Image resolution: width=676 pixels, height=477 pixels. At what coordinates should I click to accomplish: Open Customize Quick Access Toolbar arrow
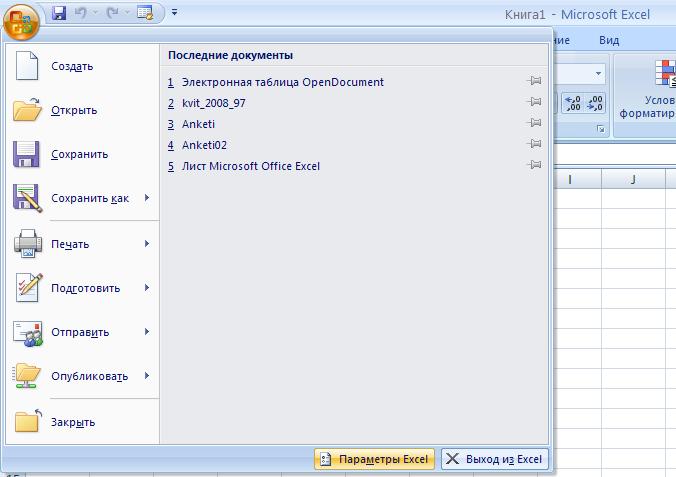coord(174,12)
